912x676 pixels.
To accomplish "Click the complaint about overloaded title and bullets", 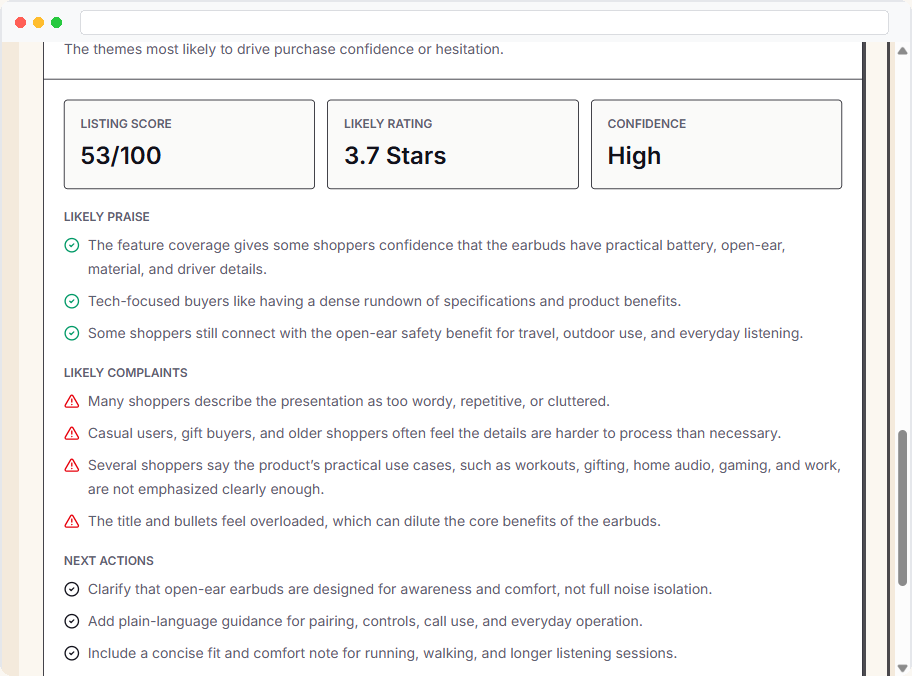I will 375,521.
